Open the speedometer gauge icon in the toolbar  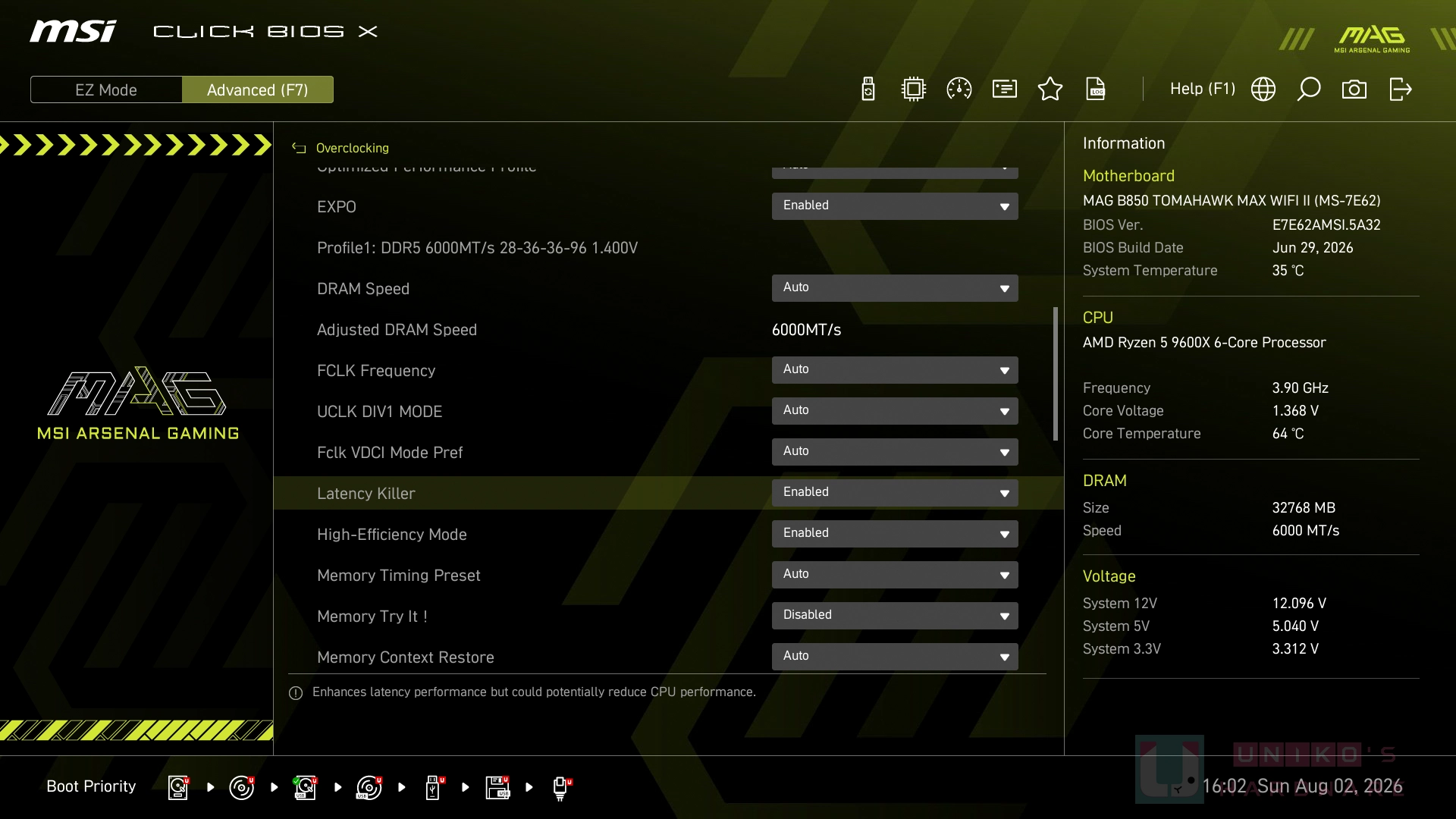(x=959, y=89)
